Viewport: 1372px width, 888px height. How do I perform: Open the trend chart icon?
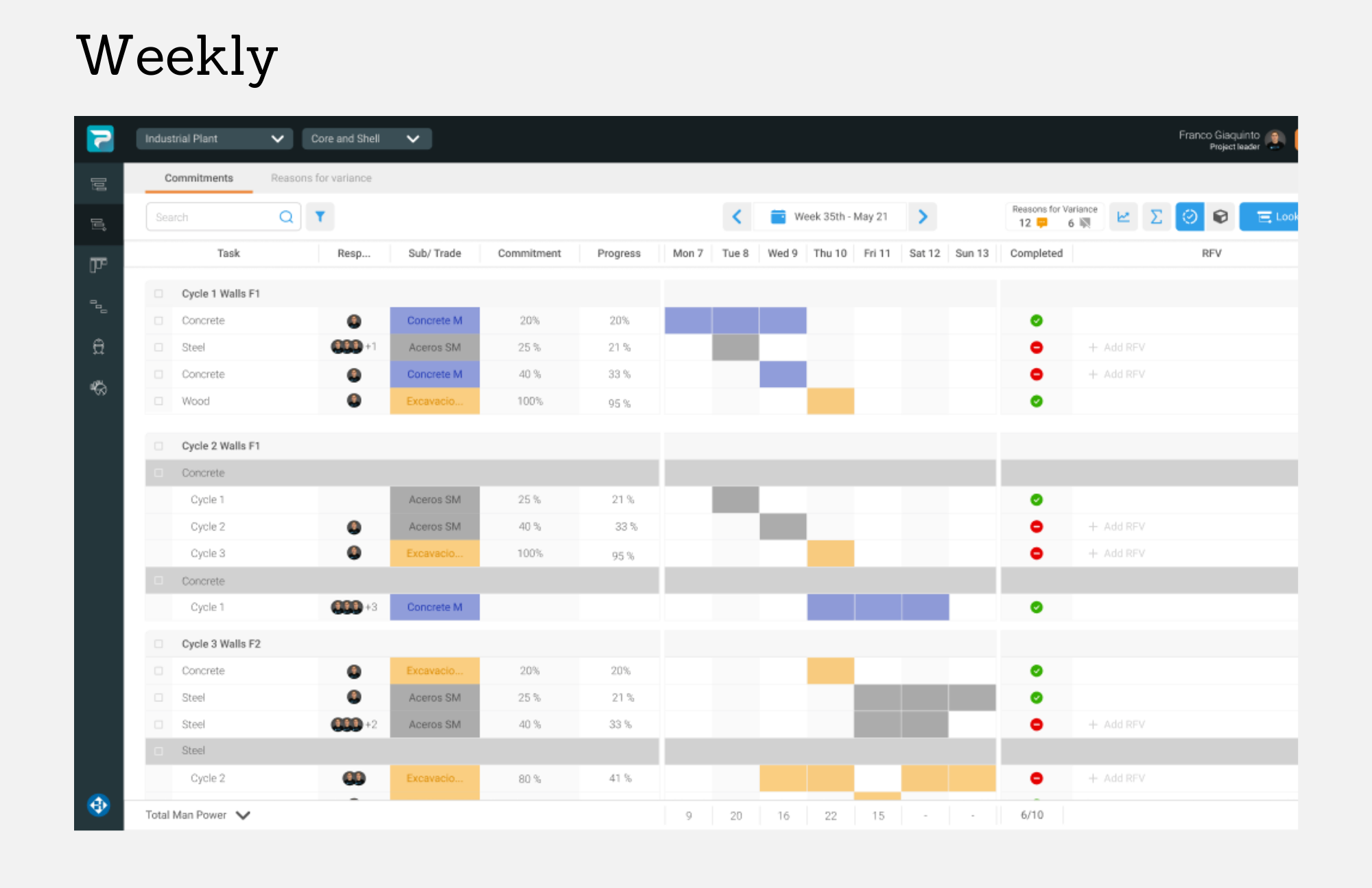pos(1124,216)
